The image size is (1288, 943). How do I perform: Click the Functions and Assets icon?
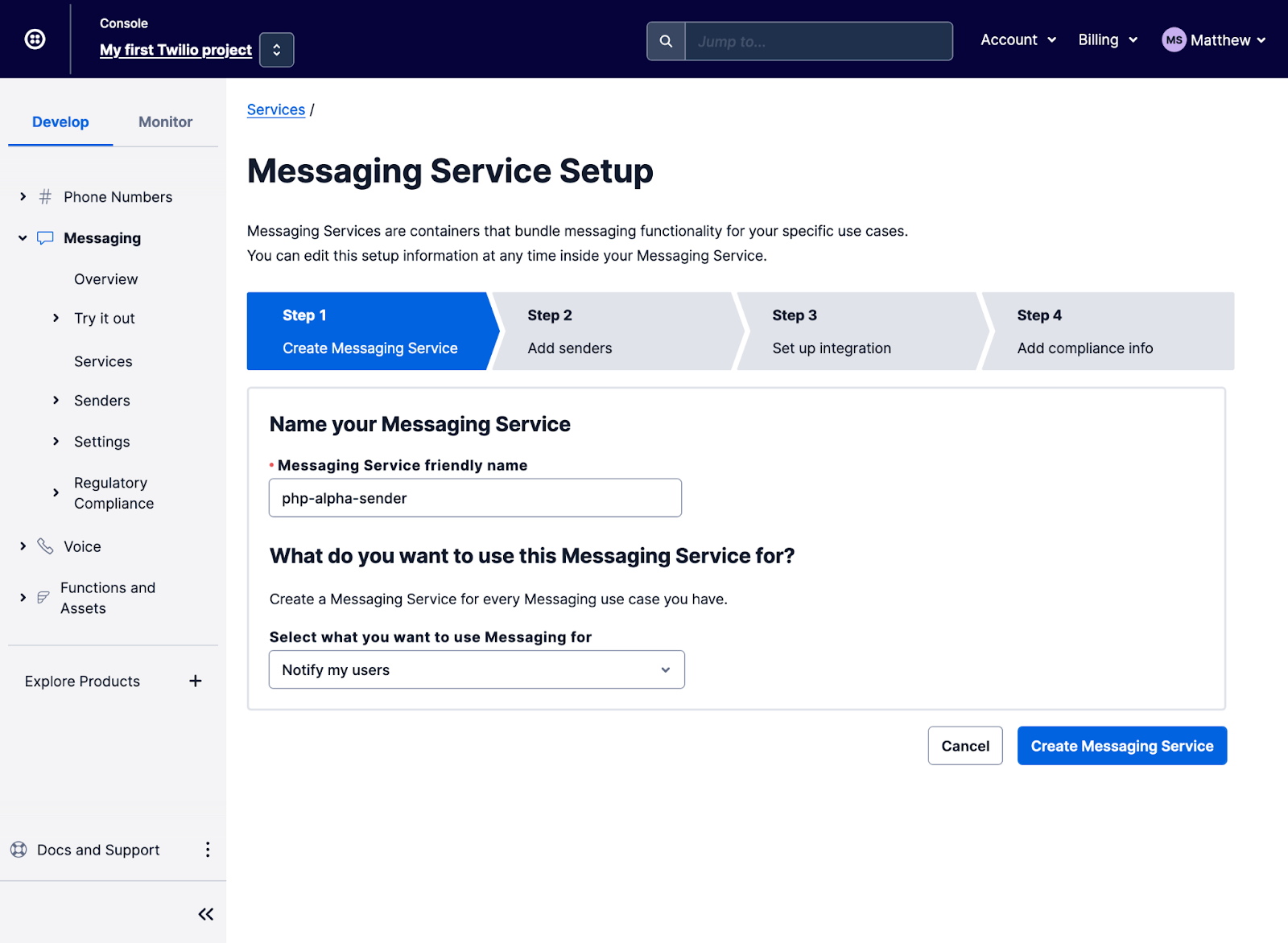[x=43, y=597]
